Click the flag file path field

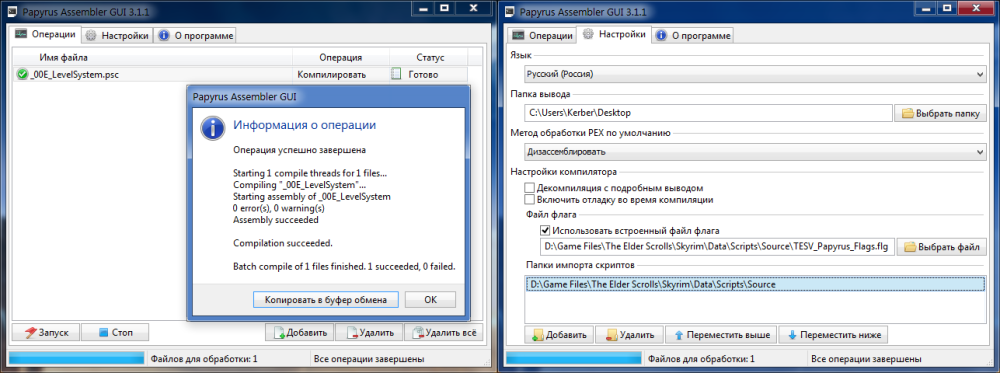click(717, 247)
